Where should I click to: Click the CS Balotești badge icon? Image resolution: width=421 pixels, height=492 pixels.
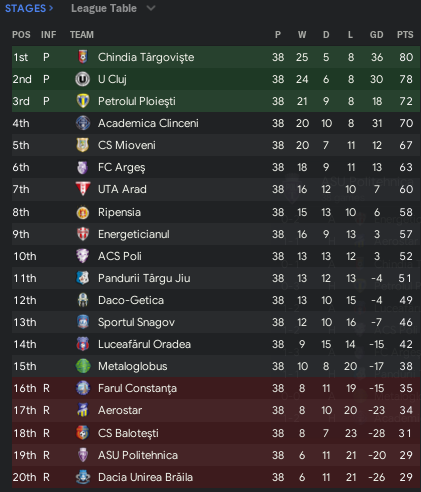pos(83,433)
